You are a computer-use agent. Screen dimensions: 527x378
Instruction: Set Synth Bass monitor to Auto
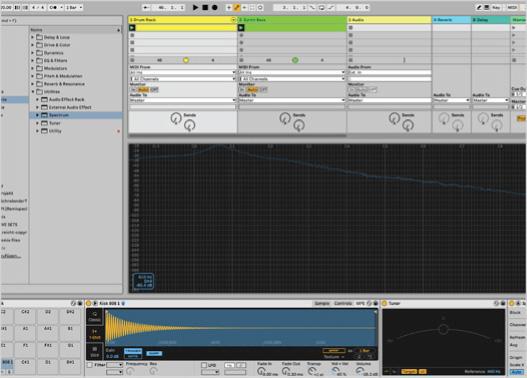[252, 90]
